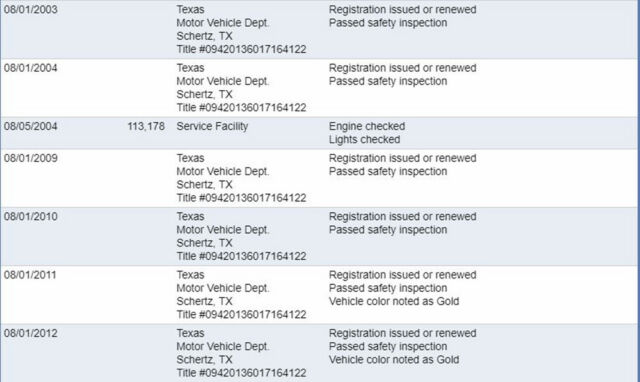
Task: Click the 08/01/2003 date entry
Action: pyautogui.click(x=31, y=9)
